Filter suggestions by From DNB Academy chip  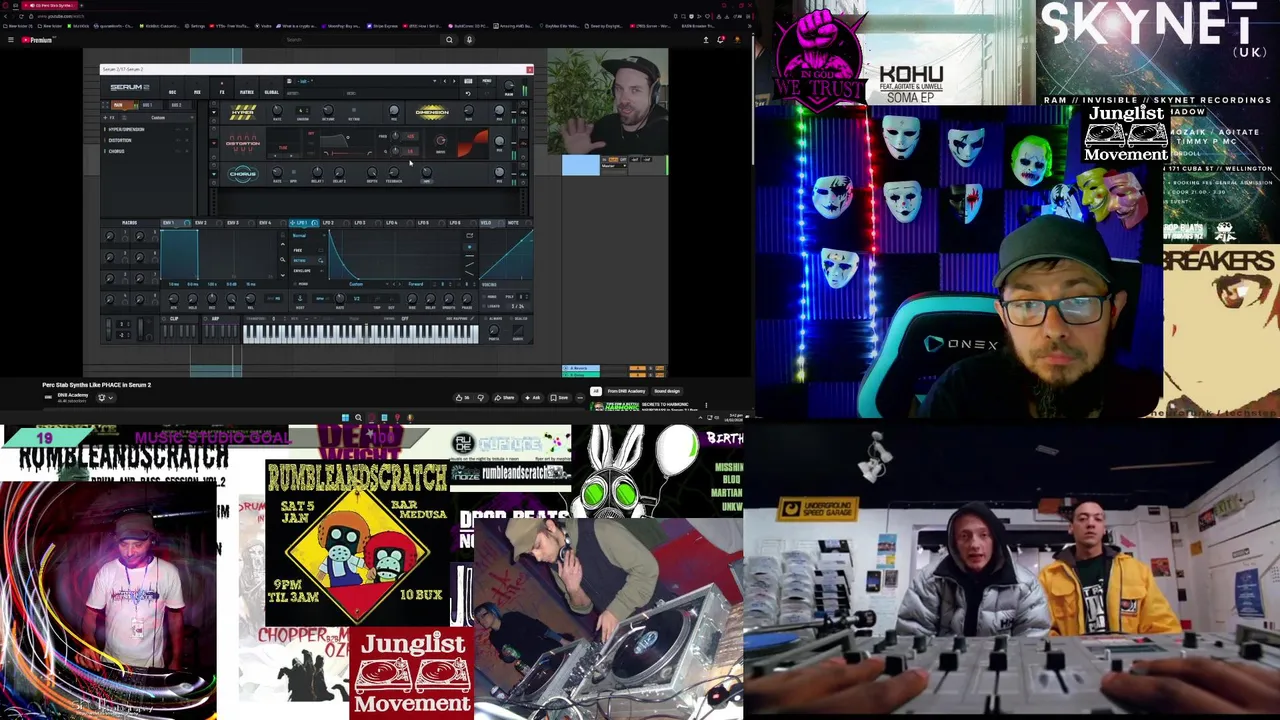pos(626,391)
